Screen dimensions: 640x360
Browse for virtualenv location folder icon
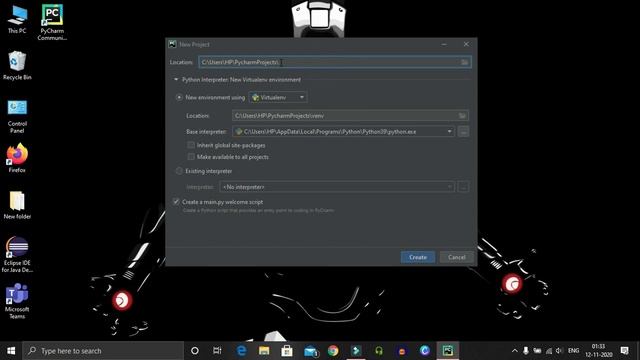(x=462, y=116)
